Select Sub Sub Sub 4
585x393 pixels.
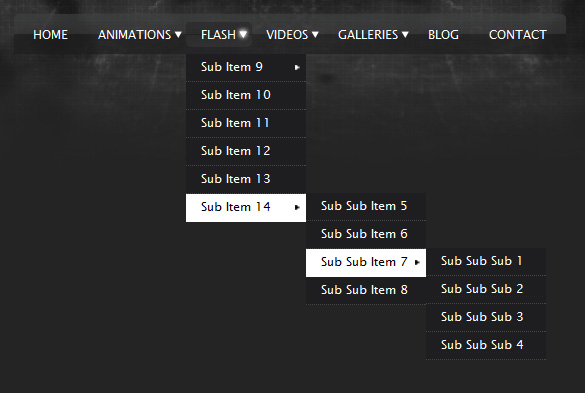tap(486, 345)
